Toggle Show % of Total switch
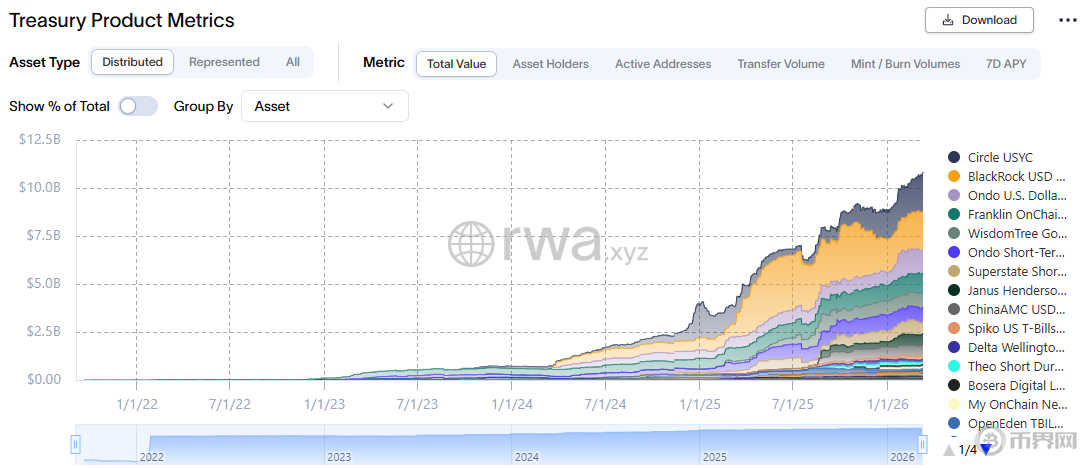This screenshot has height=468, width=1088. pos(138,106)
